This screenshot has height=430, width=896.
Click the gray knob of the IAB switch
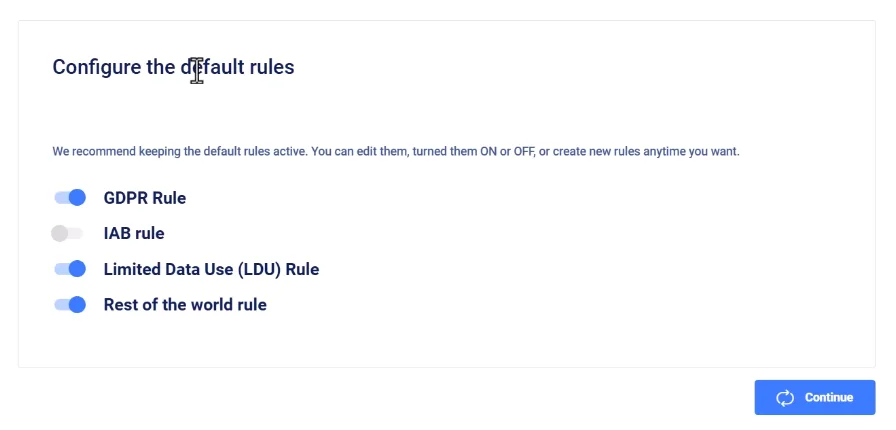tap(59, 233)
